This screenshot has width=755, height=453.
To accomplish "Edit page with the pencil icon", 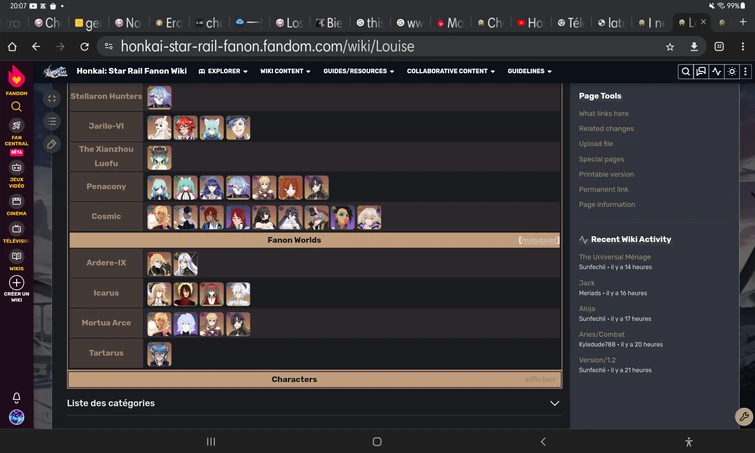I will click(x=52, y=144).
